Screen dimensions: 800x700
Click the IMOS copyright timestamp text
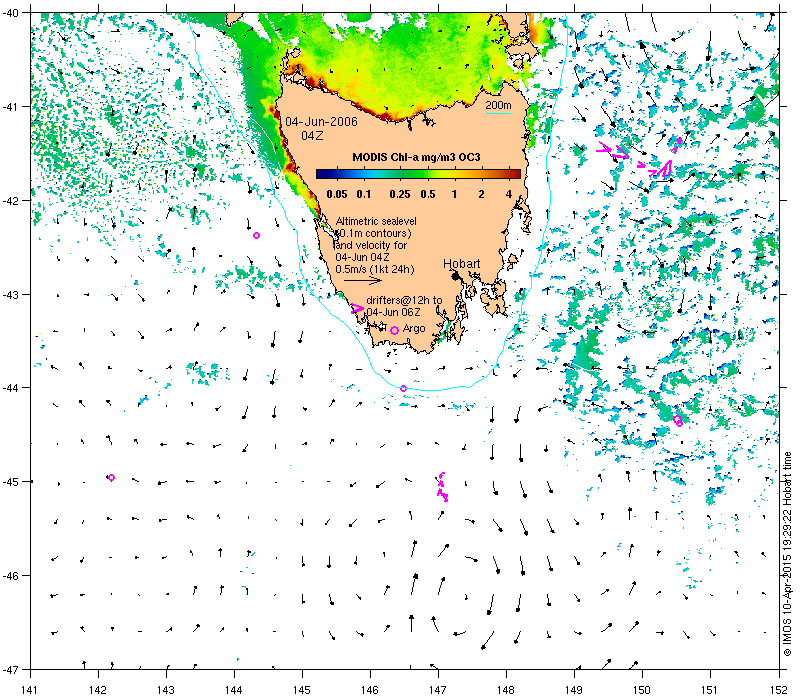787,555
